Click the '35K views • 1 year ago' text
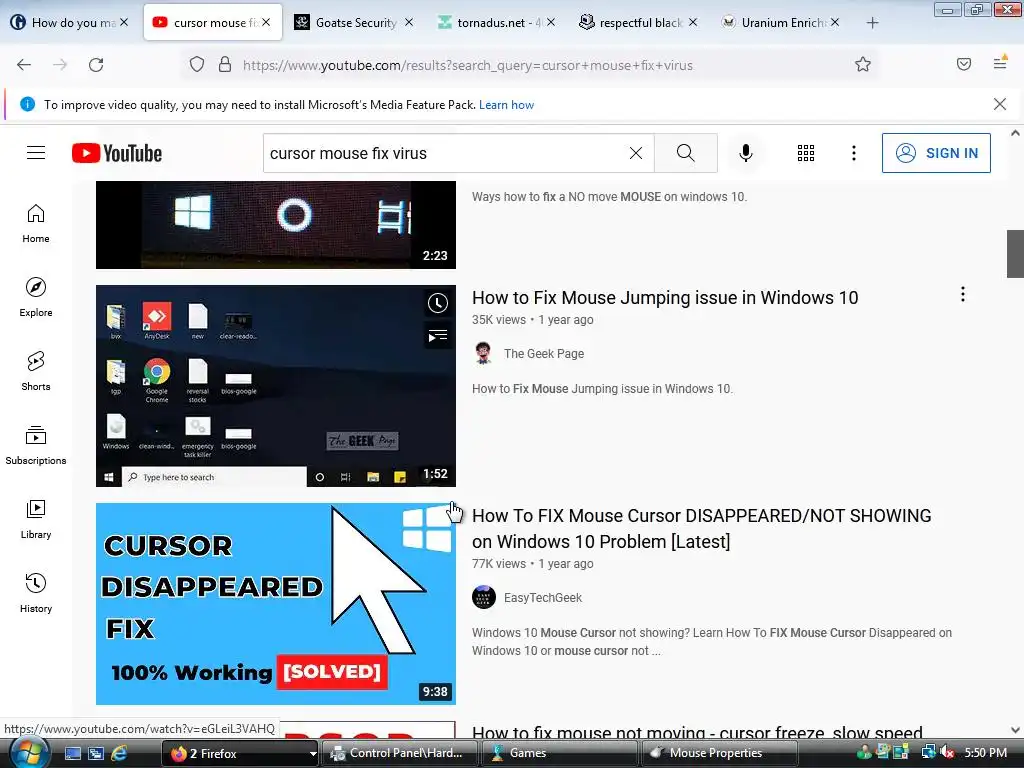Screen dimensions: 1024x768 pos(533,320)
